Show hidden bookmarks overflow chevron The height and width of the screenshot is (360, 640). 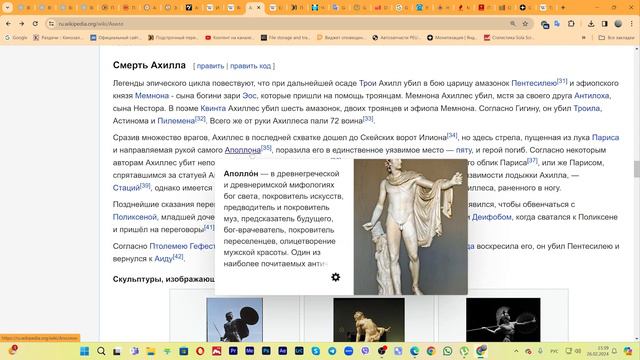pyautogui.click(x=584, y=38)
